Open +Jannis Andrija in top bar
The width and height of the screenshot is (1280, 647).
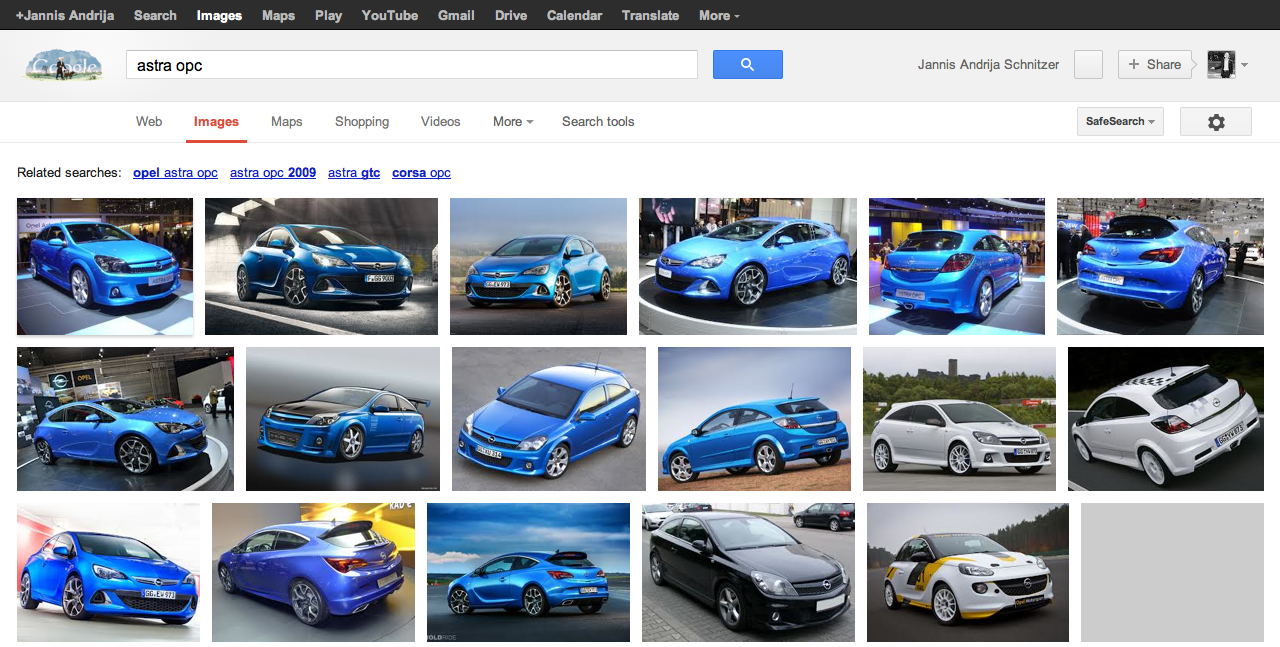65,15
